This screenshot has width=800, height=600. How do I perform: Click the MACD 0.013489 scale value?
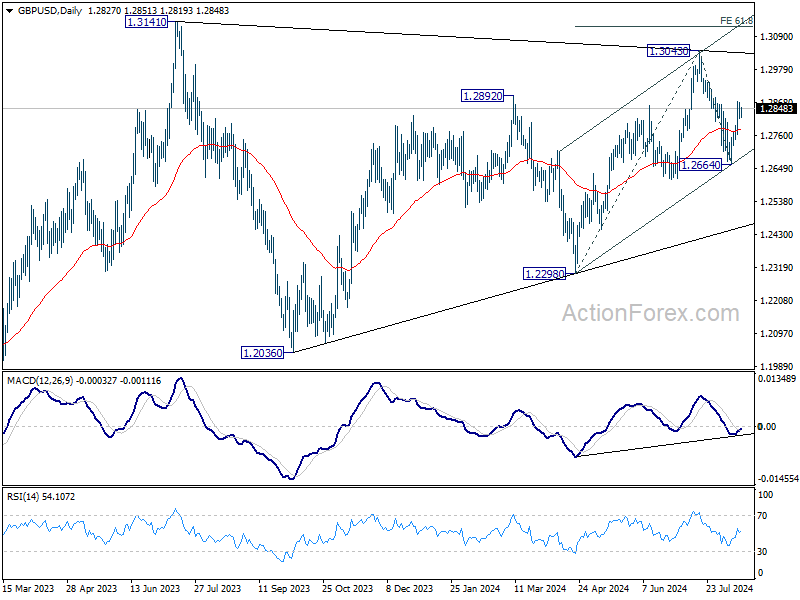click(x=777, y=379)
